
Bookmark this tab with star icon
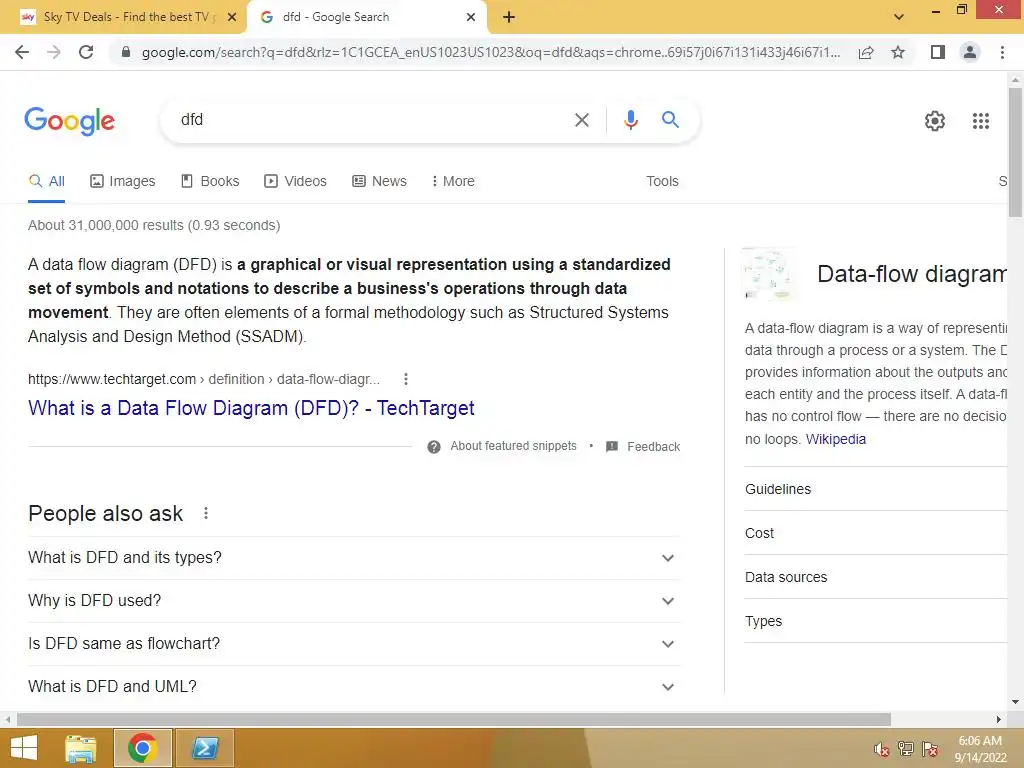point(898,52)
